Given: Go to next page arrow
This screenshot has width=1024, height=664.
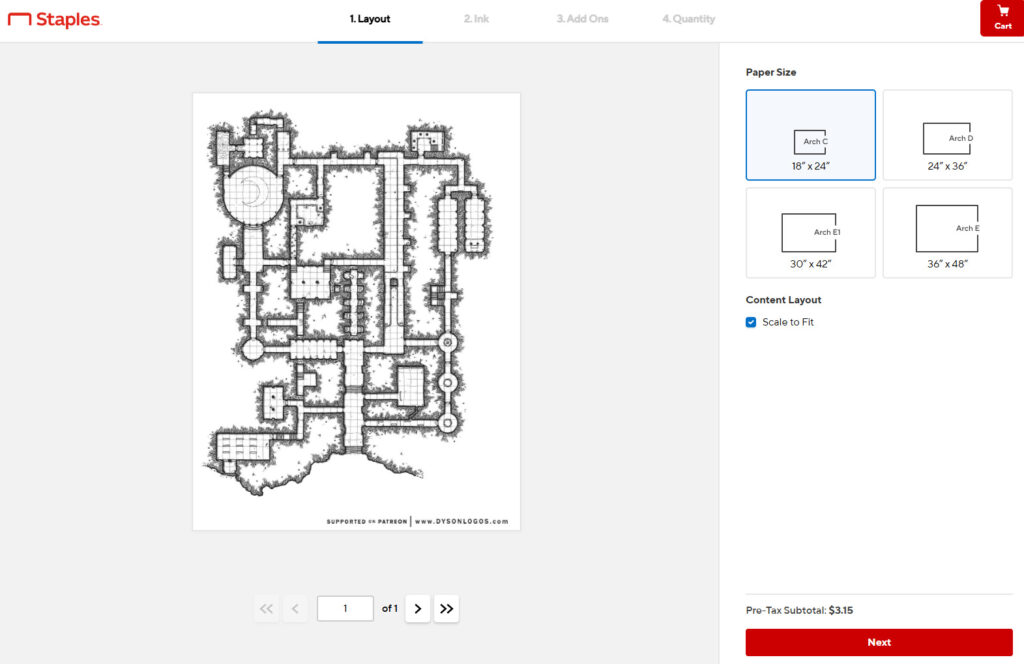Looking at the screenshot, I should (417, 609).
